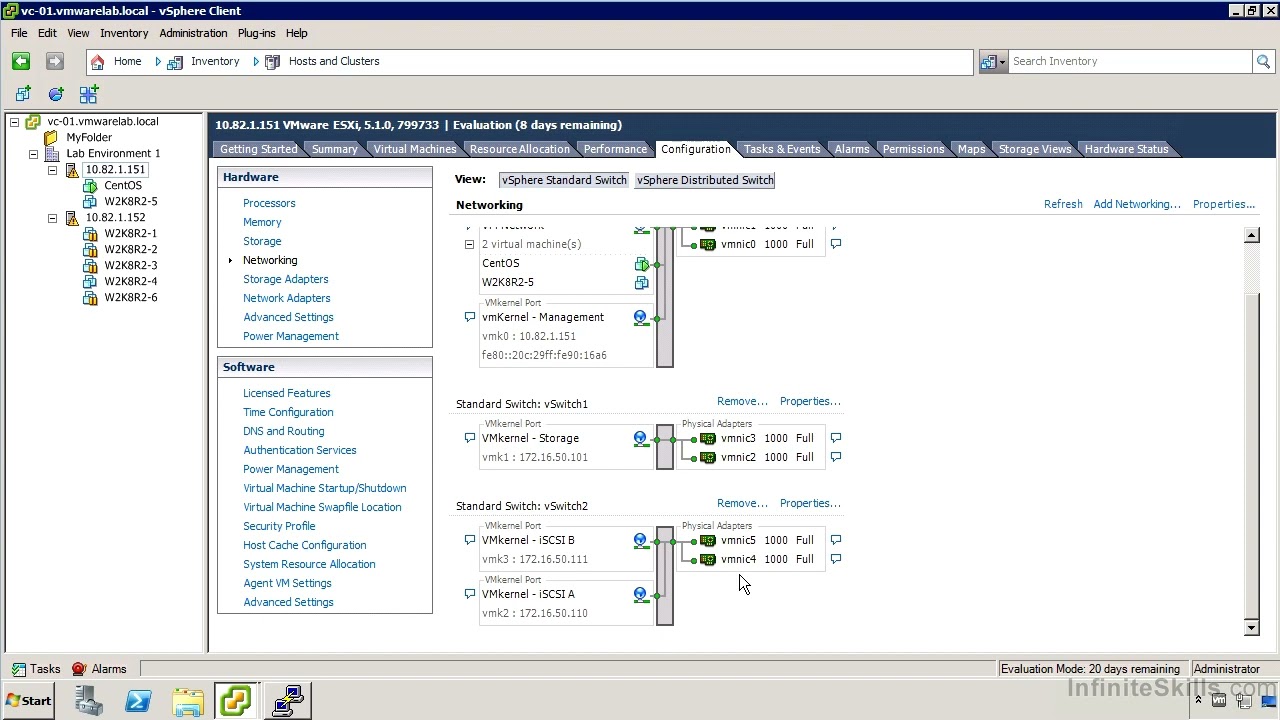Image resolution: width=1280 pixels, height=720 pixels.
Task: Select W2K8R2-1 virtual machine
Action: [131, 234]
